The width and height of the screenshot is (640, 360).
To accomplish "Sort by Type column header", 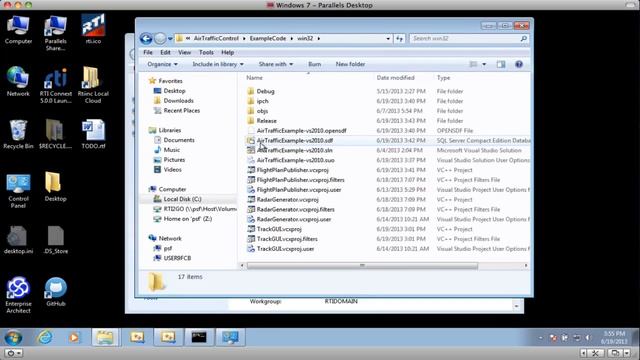I will (x=443, y=78).
